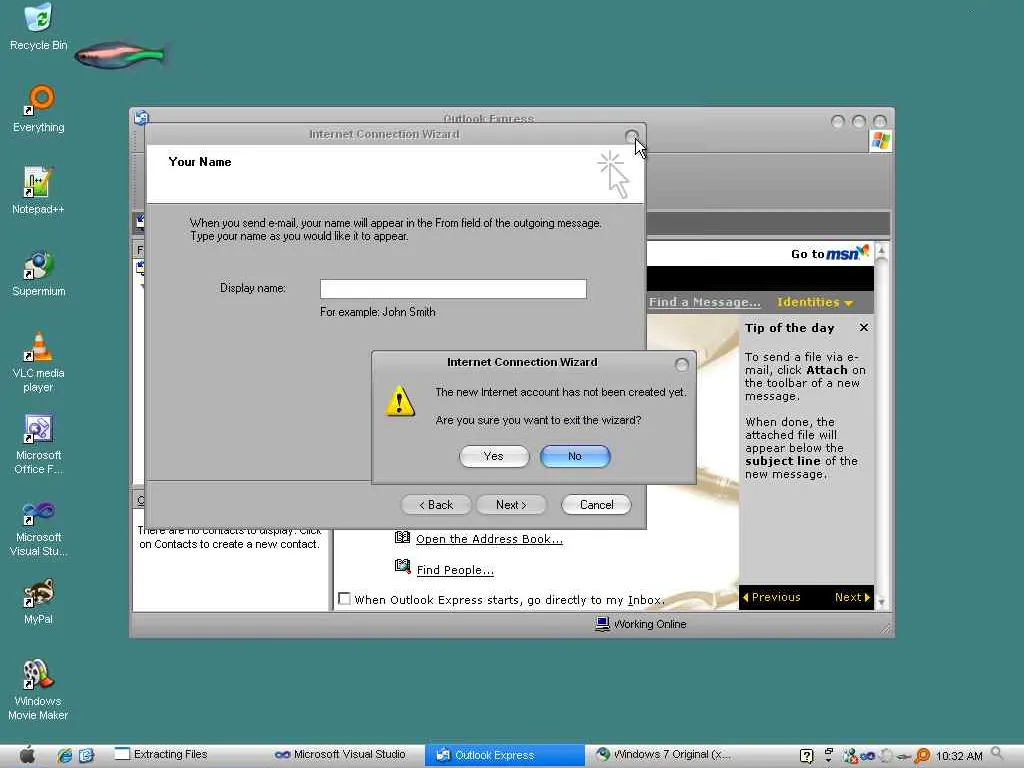Viewport: 1024px width, 768px height.
Task: Click the wizard cursor graphic in the header
Action: [614, 174]
